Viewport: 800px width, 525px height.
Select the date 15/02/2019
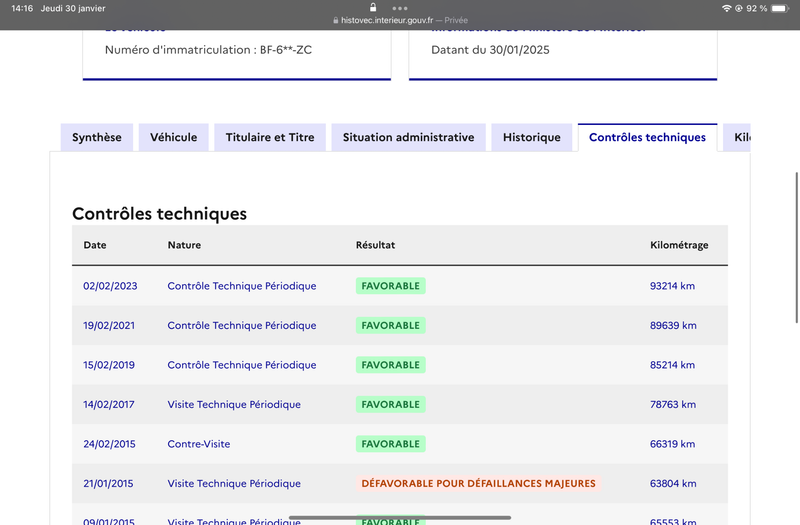[109, 365]
